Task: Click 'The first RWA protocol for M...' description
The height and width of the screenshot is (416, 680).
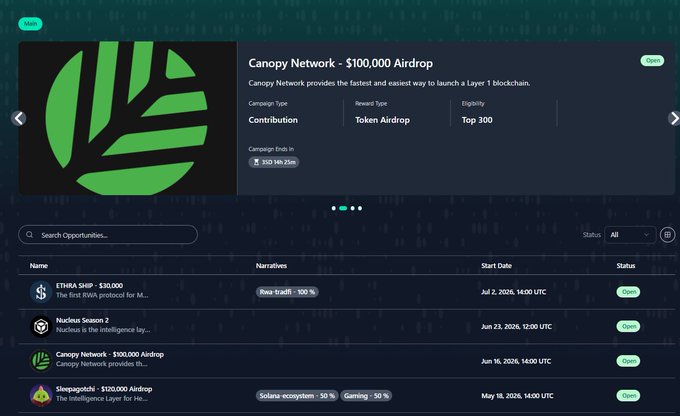Action: click(102, 295)
